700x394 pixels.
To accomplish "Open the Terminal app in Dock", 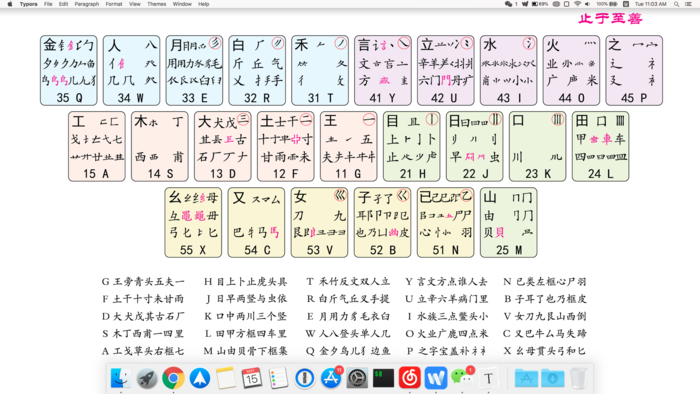I will pos(383,378).
